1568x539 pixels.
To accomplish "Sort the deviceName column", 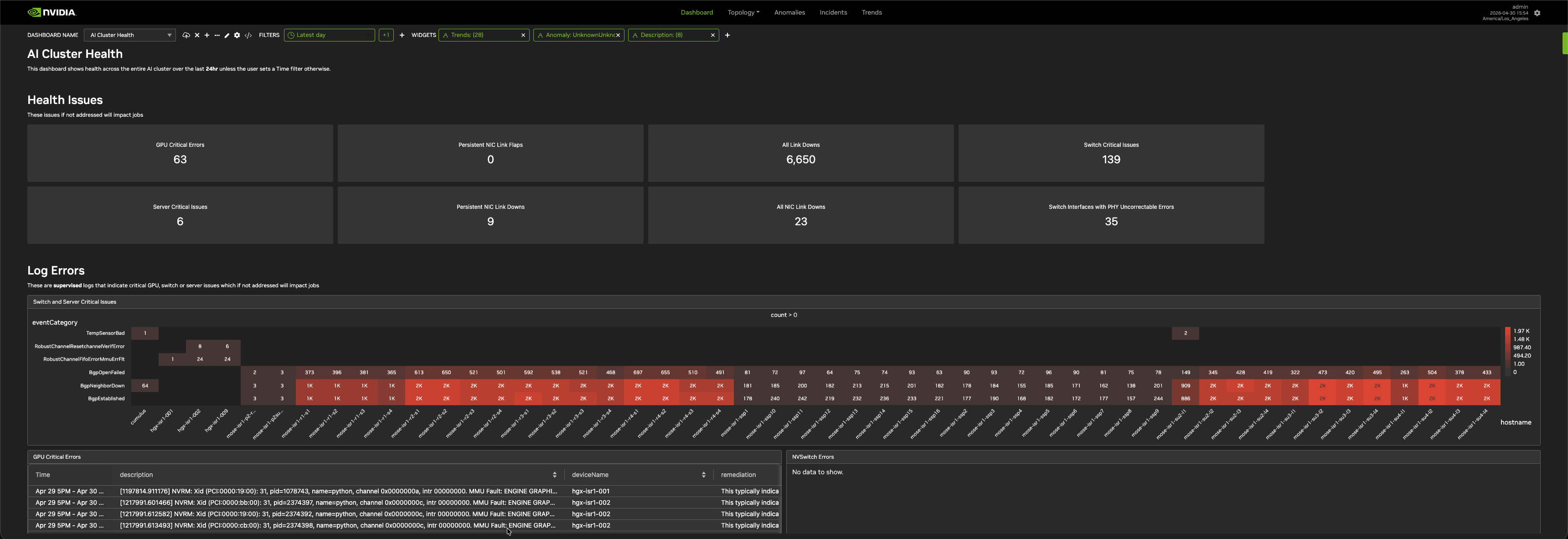I will (x=704, y=474).
